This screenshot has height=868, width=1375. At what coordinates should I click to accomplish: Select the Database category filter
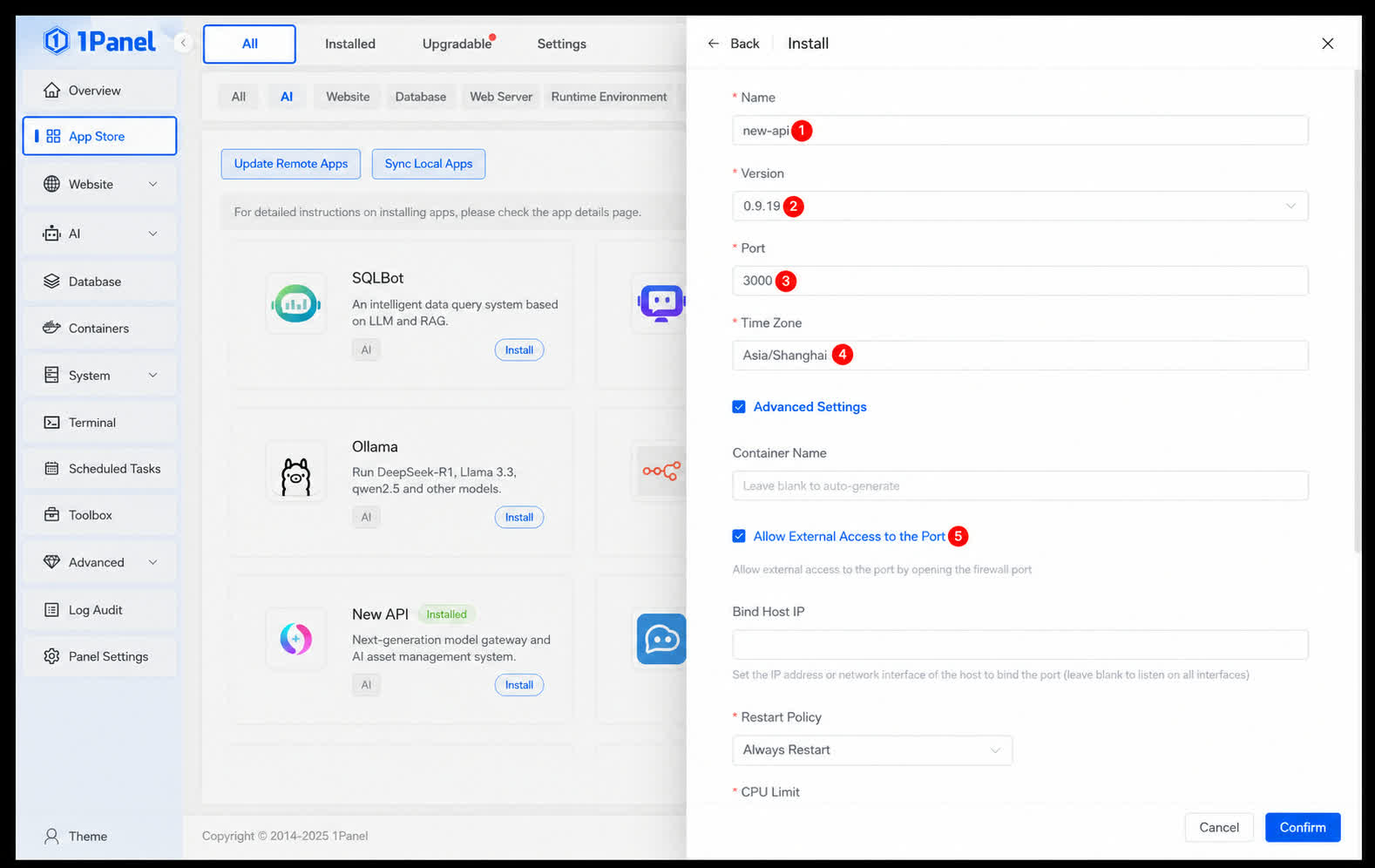coord(421,97)
